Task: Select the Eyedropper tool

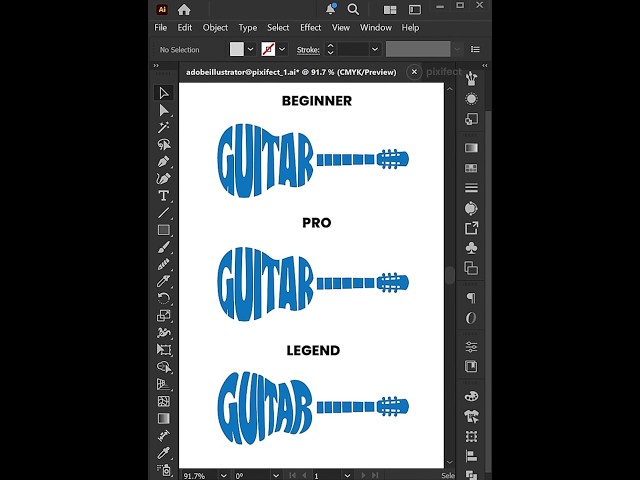Action: (164, 453)
